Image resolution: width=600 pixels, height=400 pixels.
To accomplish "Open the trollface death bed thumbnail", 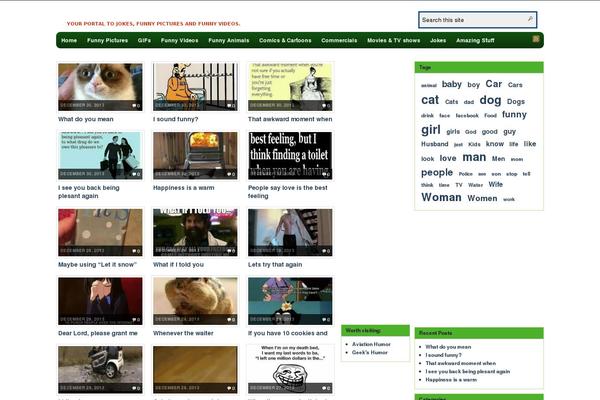I will click(x=290, y=369).
